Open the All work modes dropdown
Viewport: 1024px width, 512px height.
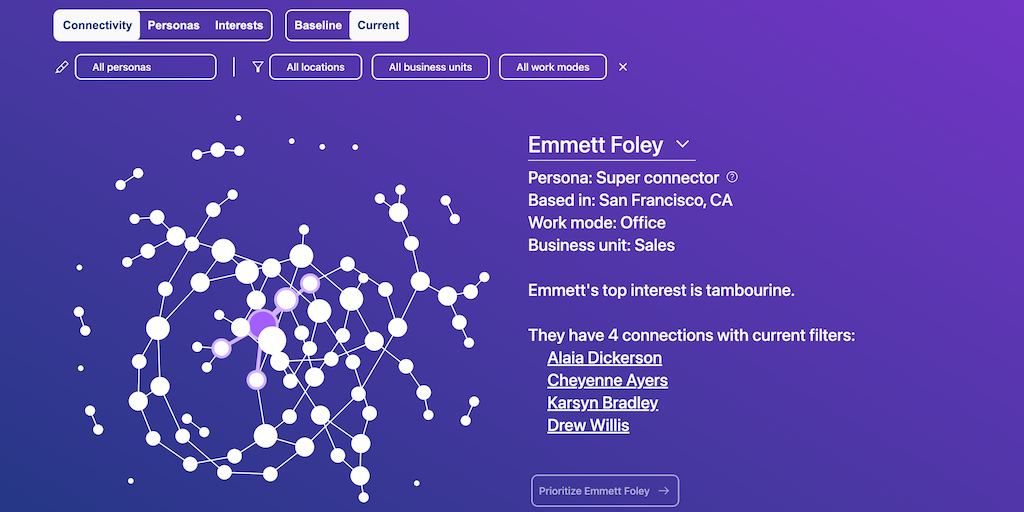coord(552,67)
